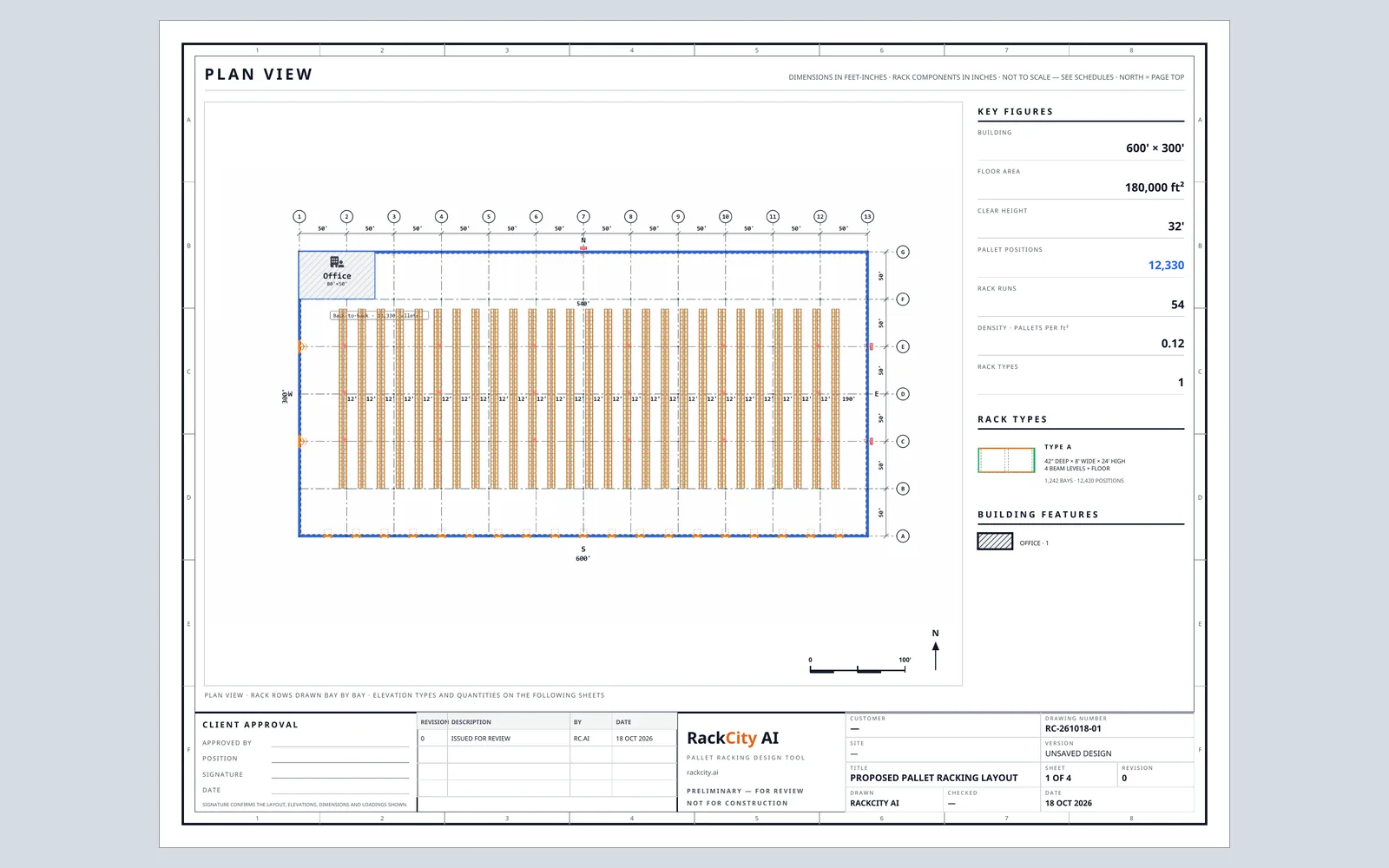Open the rackcity.ai link

point(702,773)
